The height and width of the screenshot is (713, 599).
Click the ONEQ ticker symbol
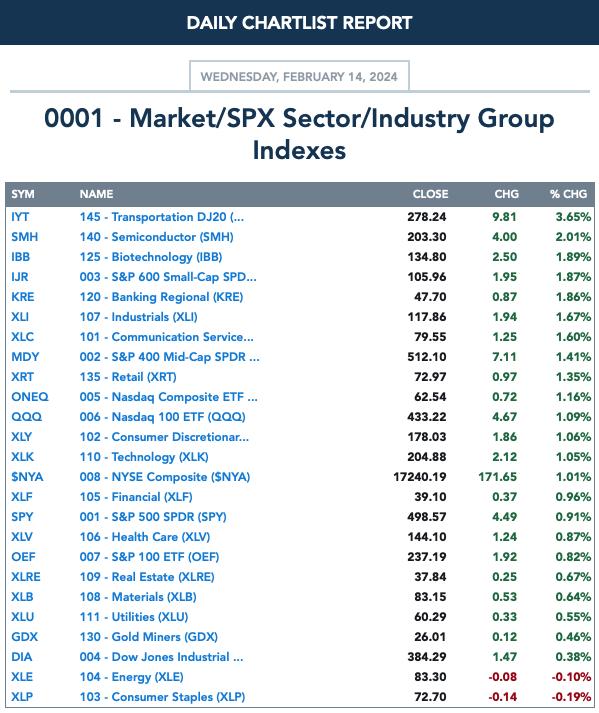click(30, 397)
